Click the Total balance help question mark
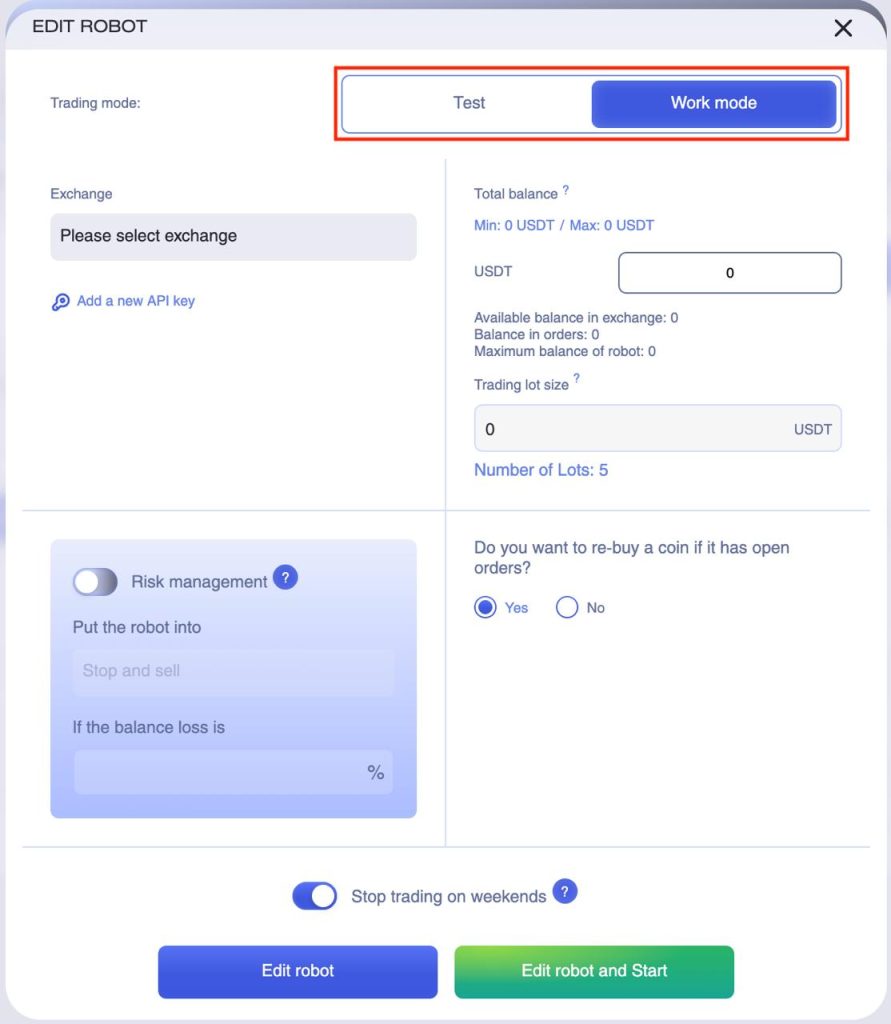Screen dimensions: 891x1024 pyautogui.click(x=566, y=189)
